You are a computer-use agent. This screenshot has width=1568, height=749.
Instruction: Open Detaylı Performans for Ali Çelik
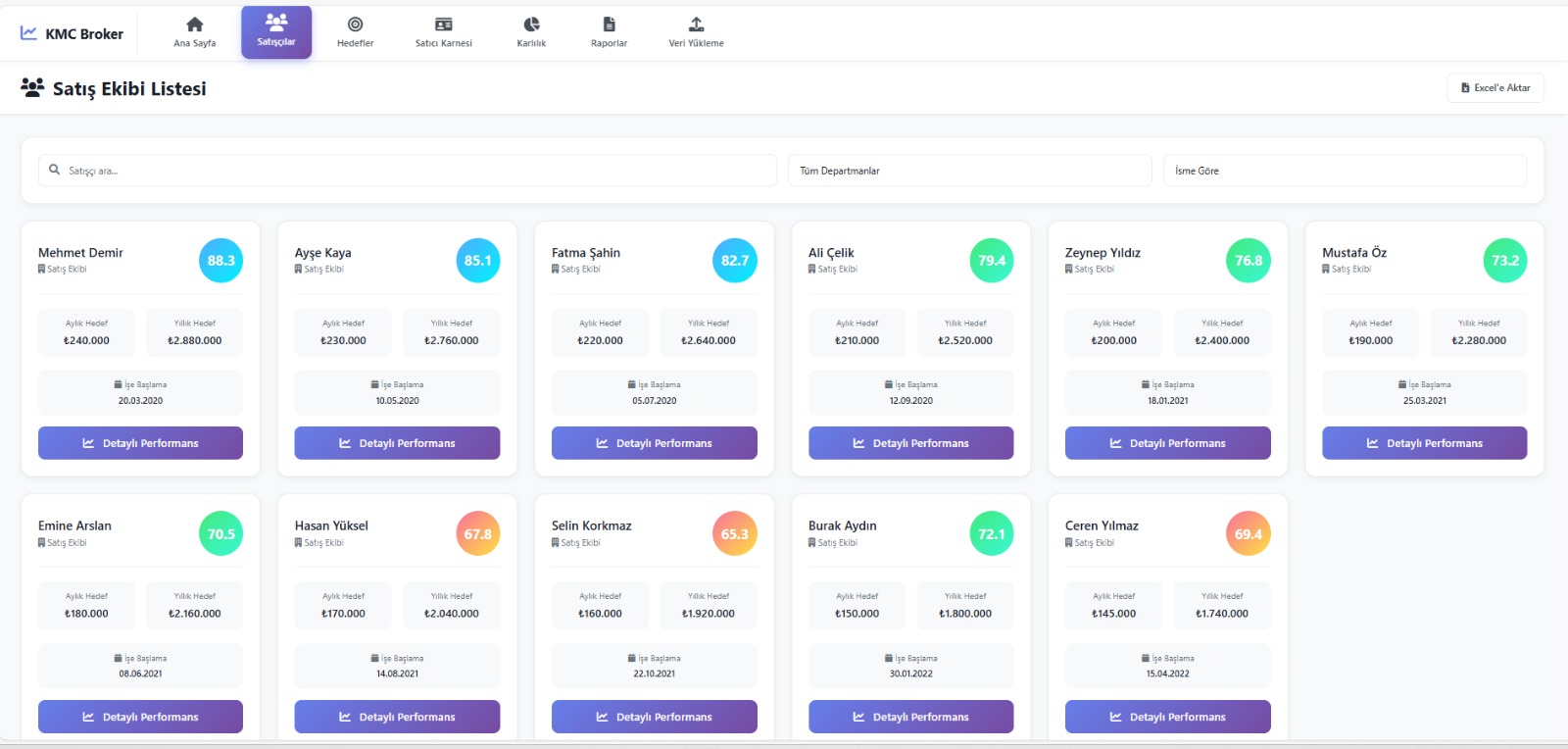(x=910, y=443)
